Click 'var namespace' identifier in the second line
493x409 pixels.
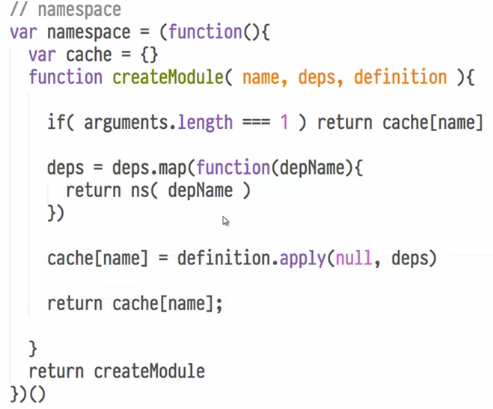tap(70, 32)
